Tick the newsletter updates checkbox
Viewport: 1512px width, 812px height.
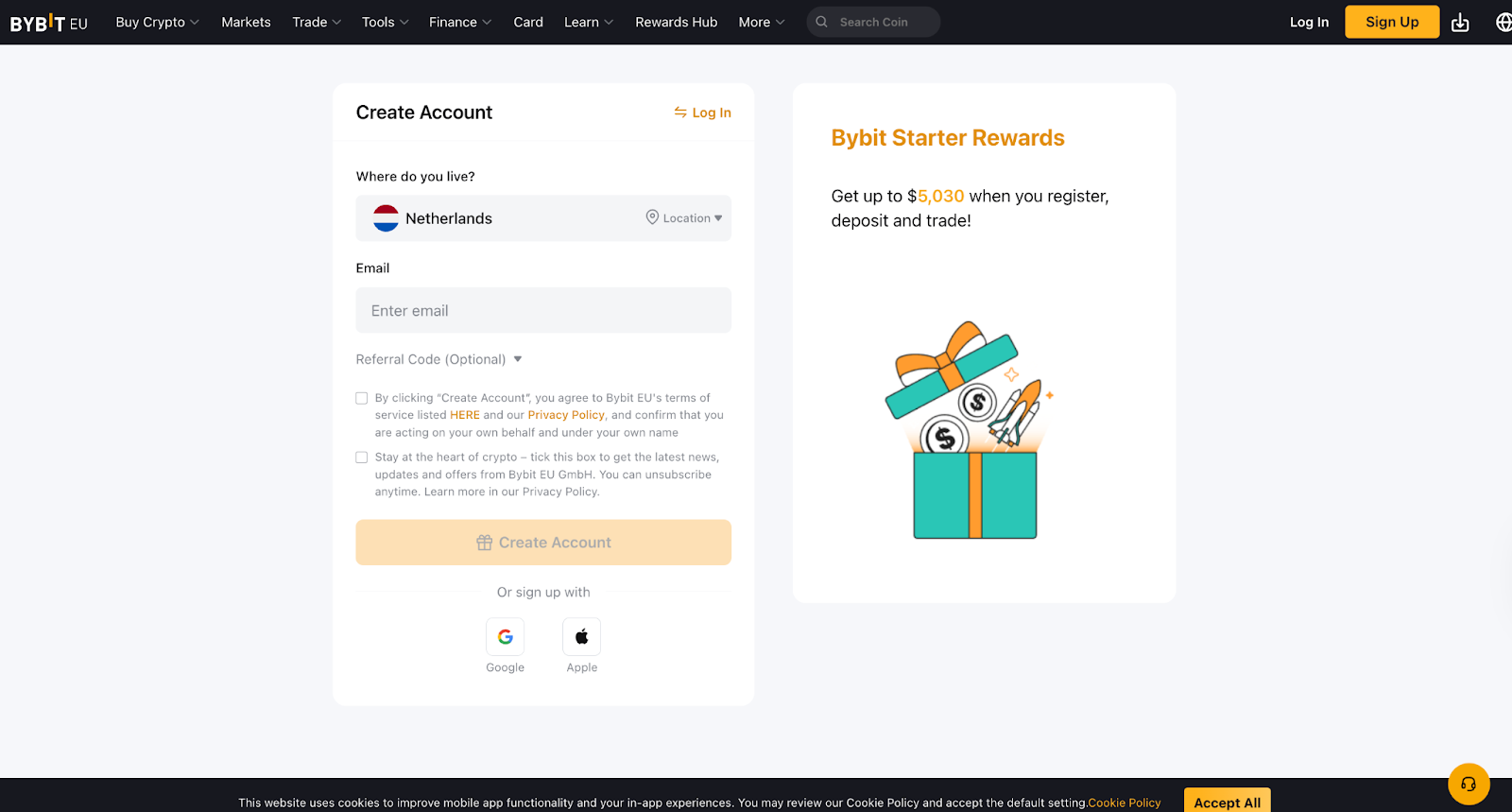click(362, 458)
